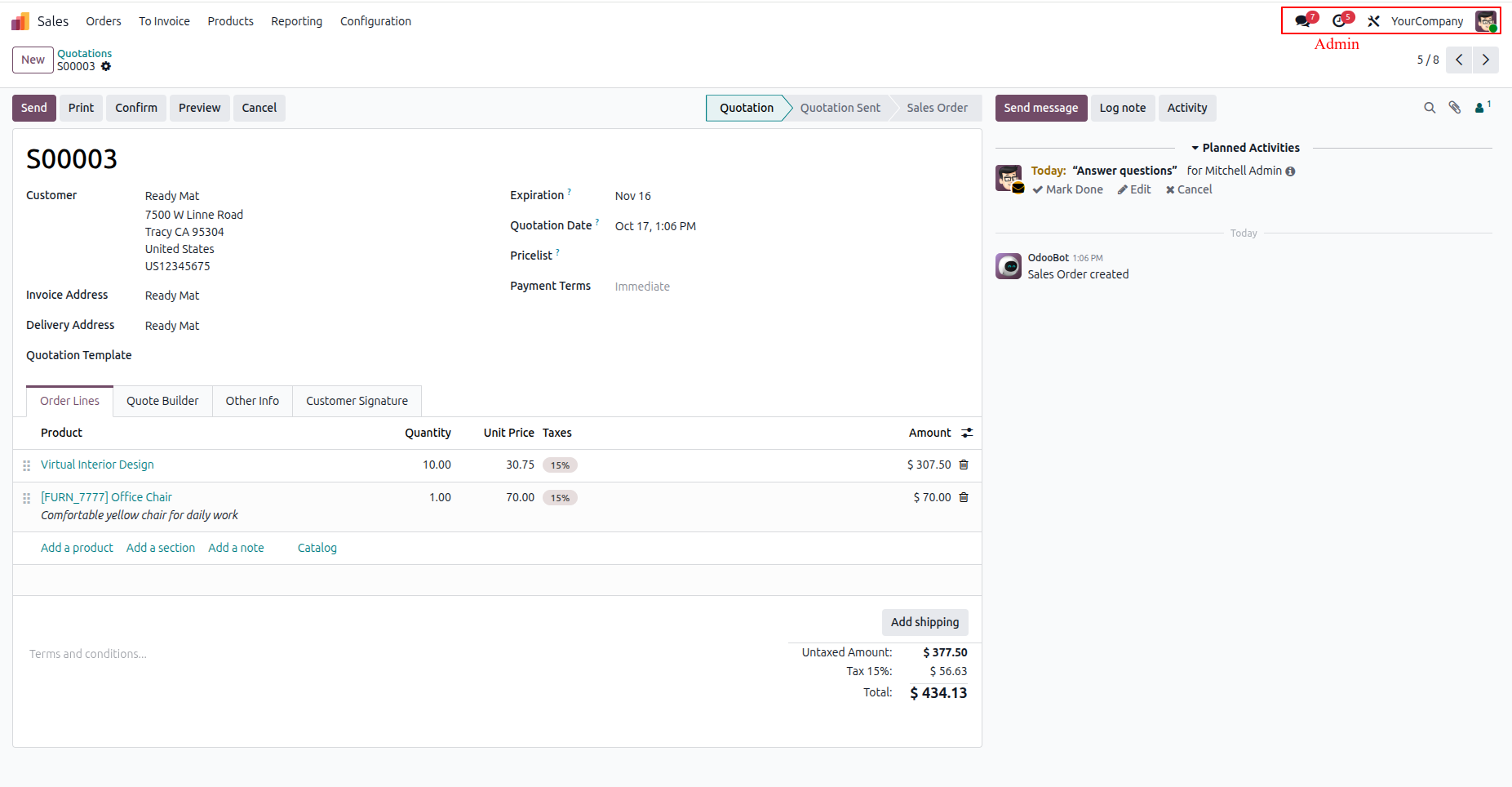Click Log note button
Viewport: 1512px width, 787px height.
pos(1123,108)
